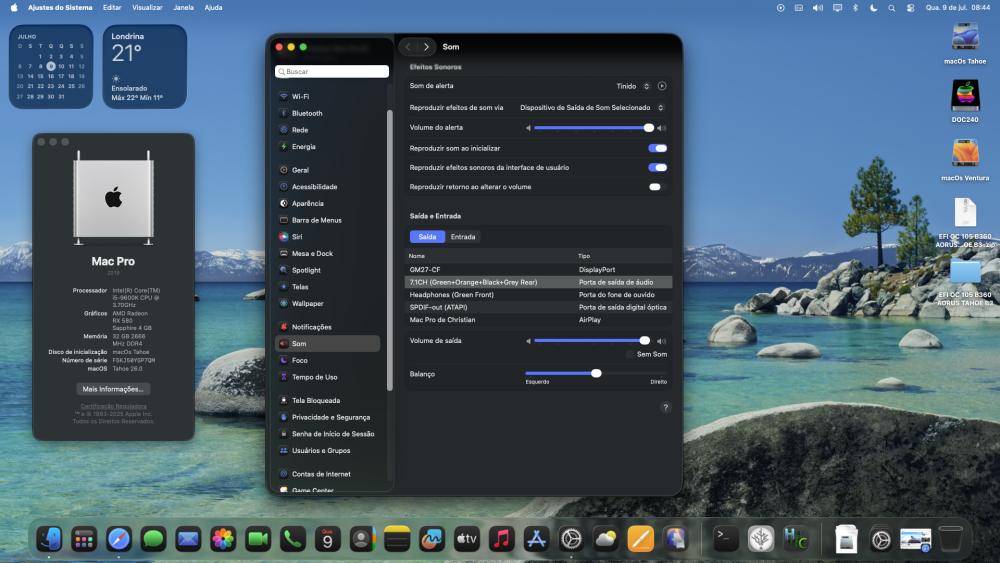The width and height of the screenshot is (1000, 563).
Task: Check the Sem Som mute checkbox
Action: coord(630,355)
